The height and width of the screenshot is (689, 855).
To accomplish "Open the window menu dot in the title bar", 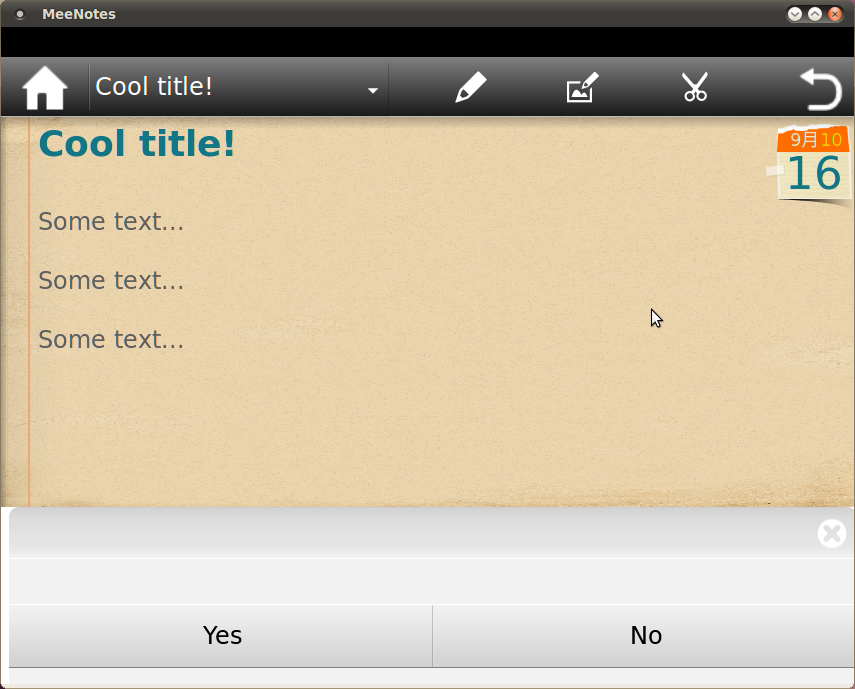I will click(20, 14).
